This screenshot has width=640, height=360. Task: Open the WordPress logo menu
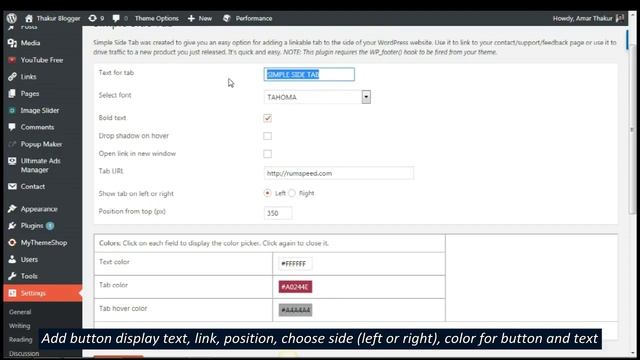tap(11, 18)
